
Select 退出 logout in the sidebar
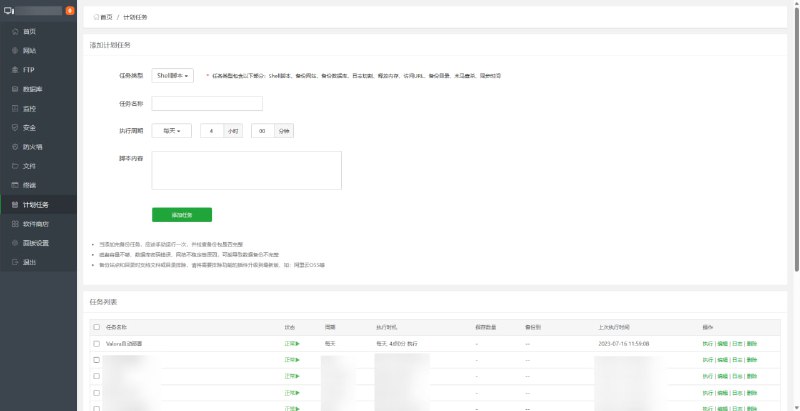click(30, 262)
